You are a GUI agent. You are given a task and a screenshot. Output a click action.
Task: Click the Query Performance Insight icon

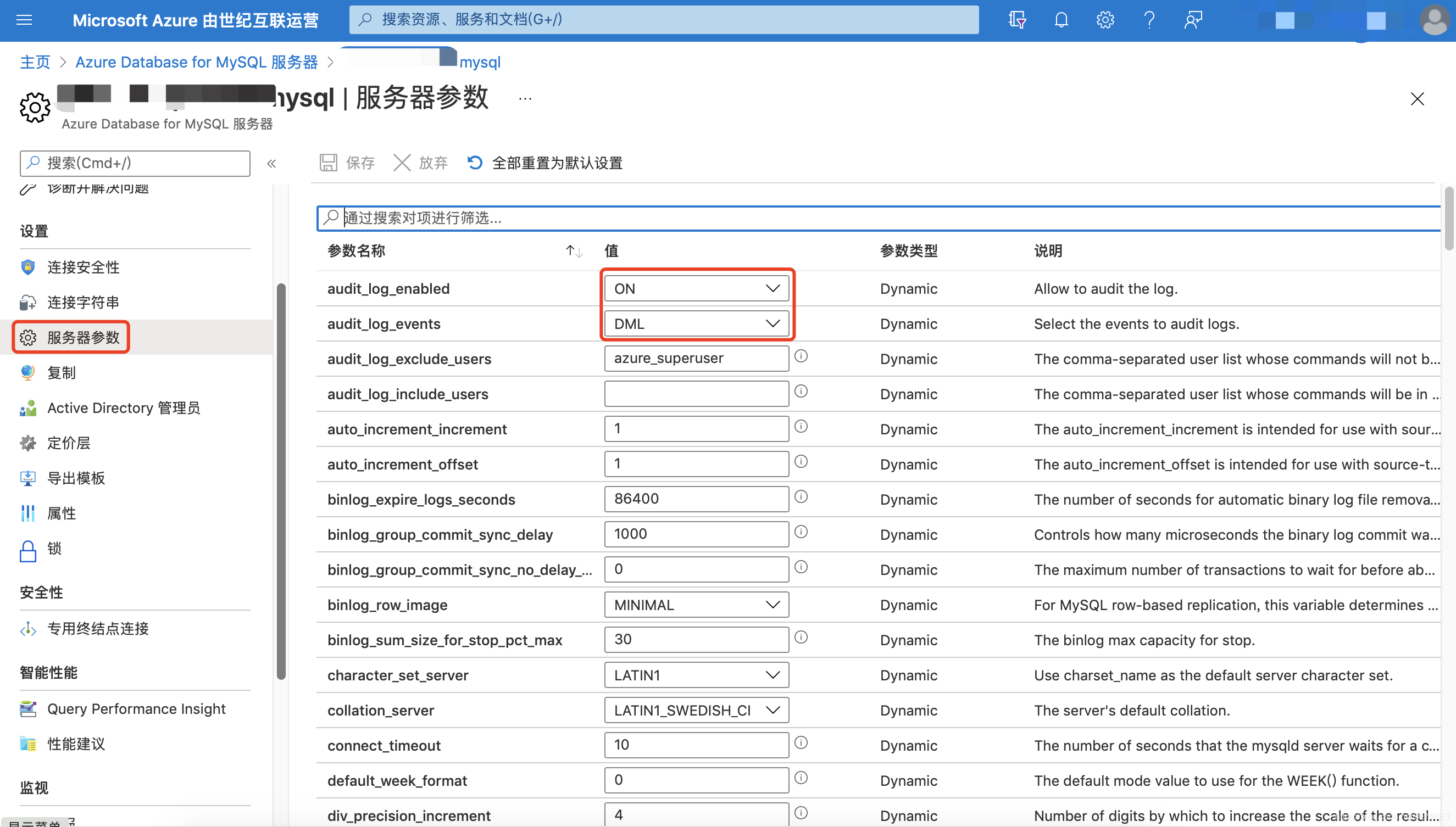pos(27,709)
